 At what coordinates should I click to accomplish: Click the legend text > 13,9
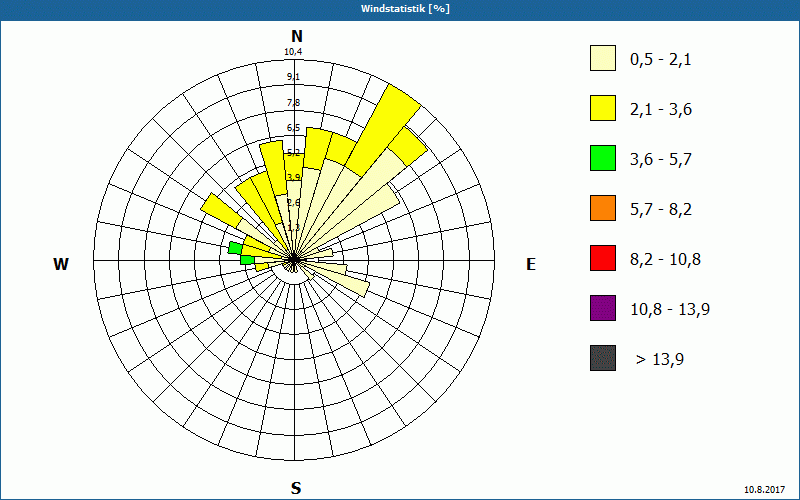point(660,360)
